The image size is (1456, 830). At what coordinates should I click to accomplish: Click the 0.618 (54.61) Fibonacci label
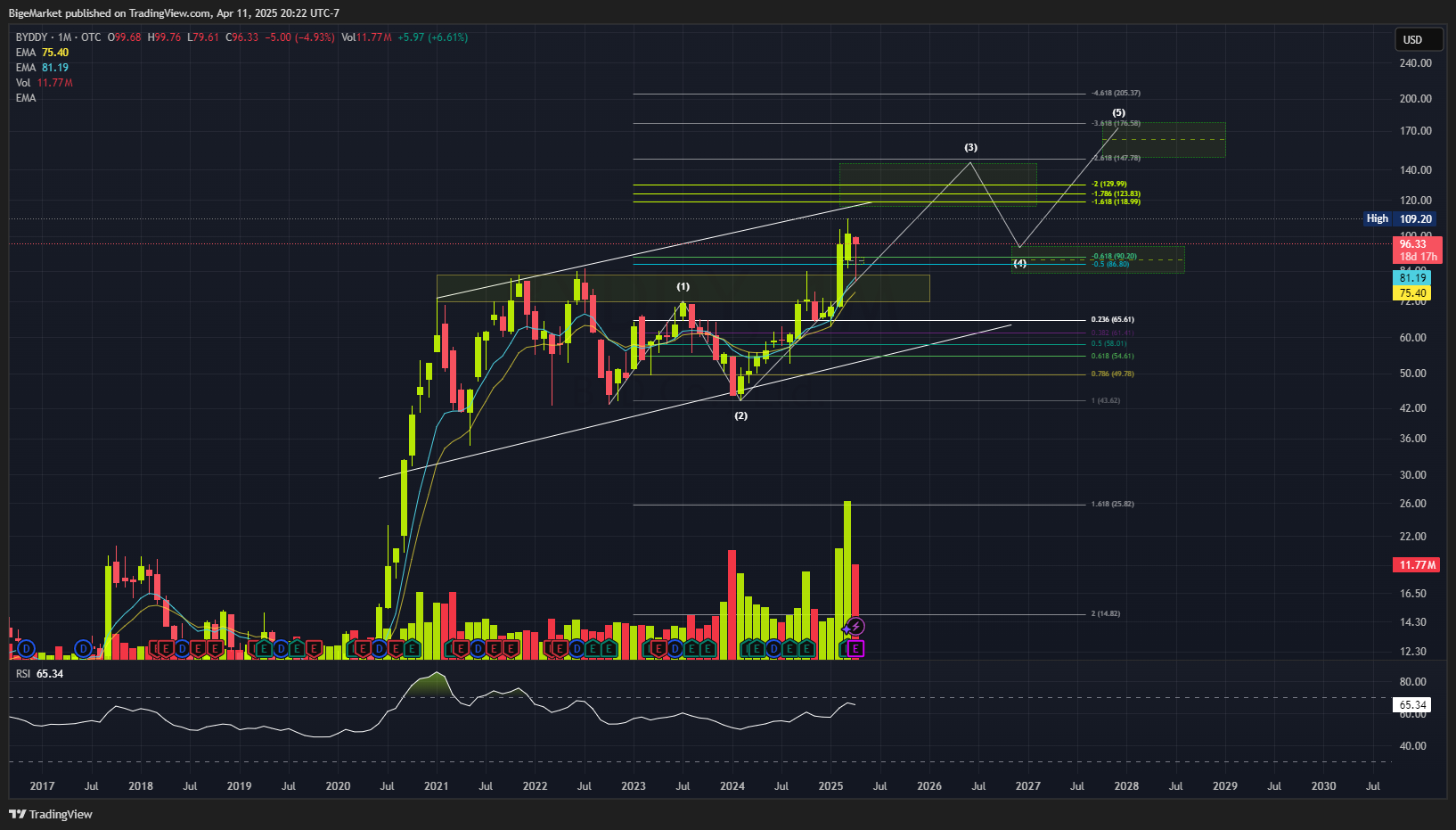[x=1113, y=357]
